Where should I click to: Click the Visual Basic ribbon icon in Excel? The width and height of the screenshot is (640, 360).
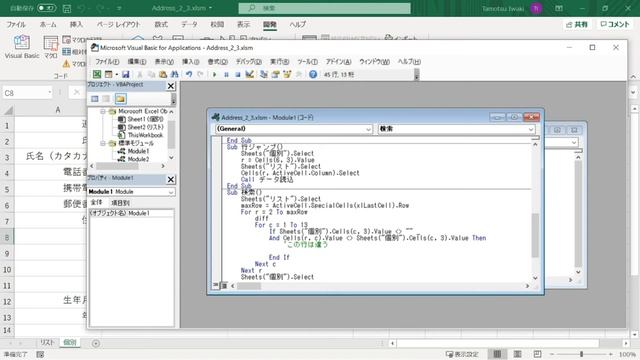[22, 47]
